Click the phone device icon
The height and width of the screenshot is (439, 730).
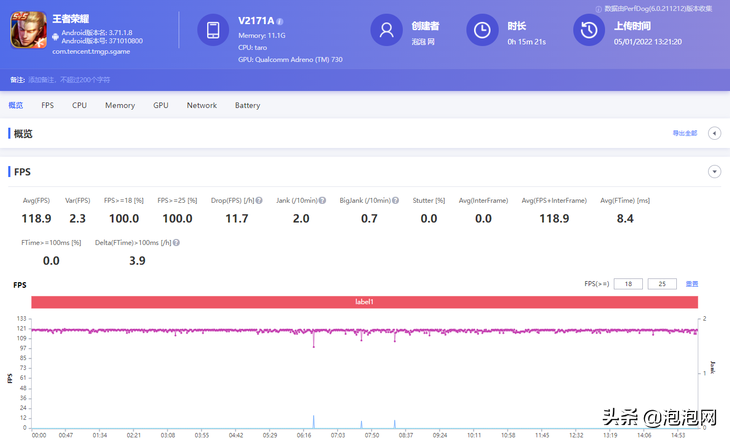[213, 30]
